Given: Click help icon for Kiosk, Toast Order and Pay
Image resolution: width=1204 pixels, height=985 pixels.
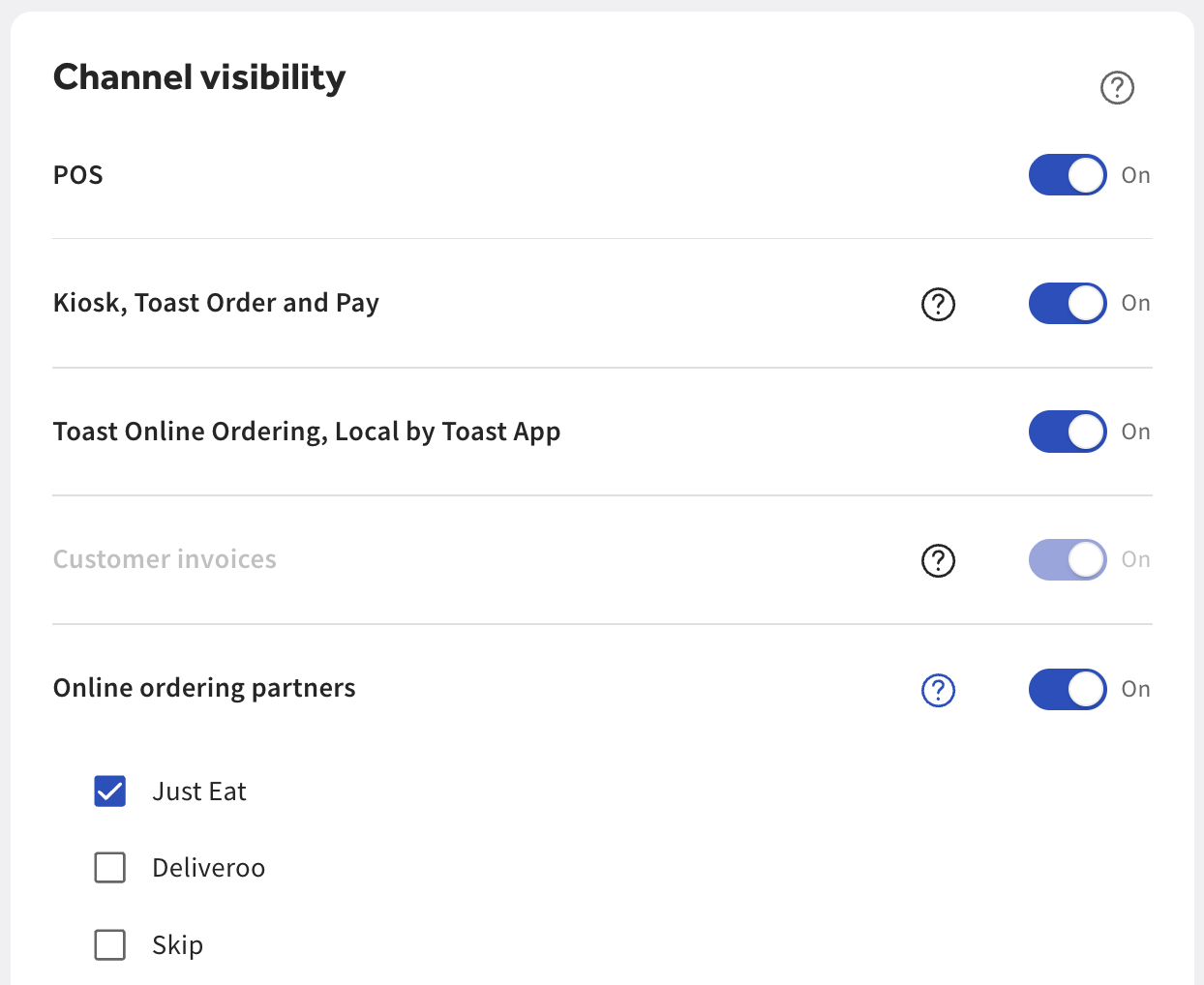Looking at the screenshot, I should (938, 304).
